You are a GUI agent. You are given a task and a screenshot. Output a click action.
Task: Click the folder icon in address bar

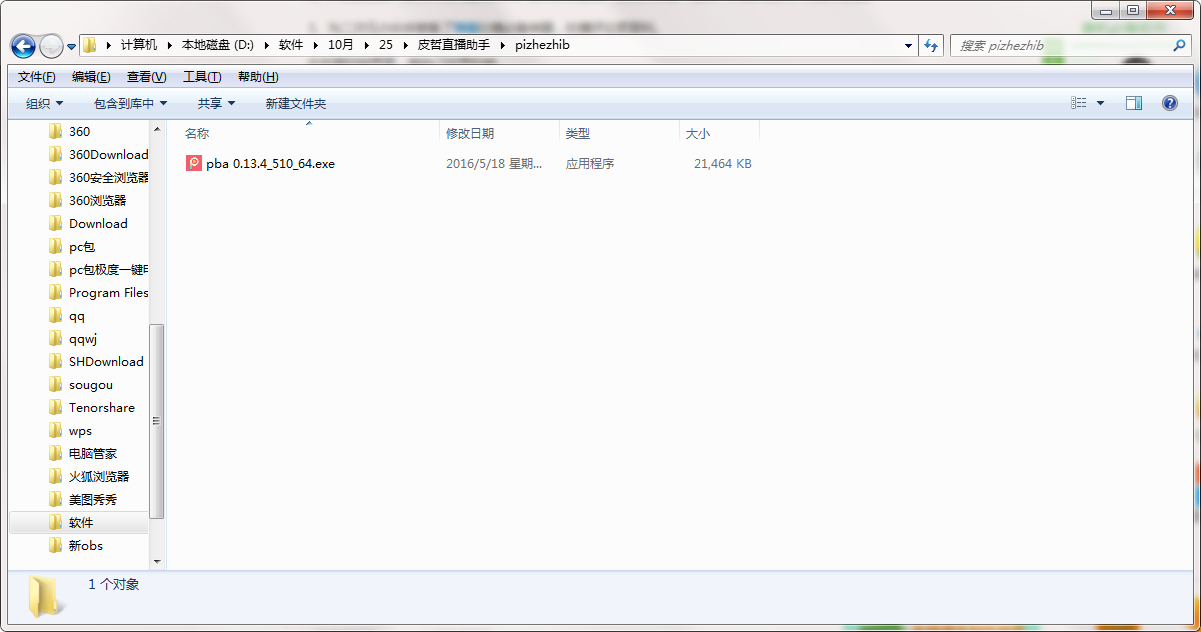[89, 45]
